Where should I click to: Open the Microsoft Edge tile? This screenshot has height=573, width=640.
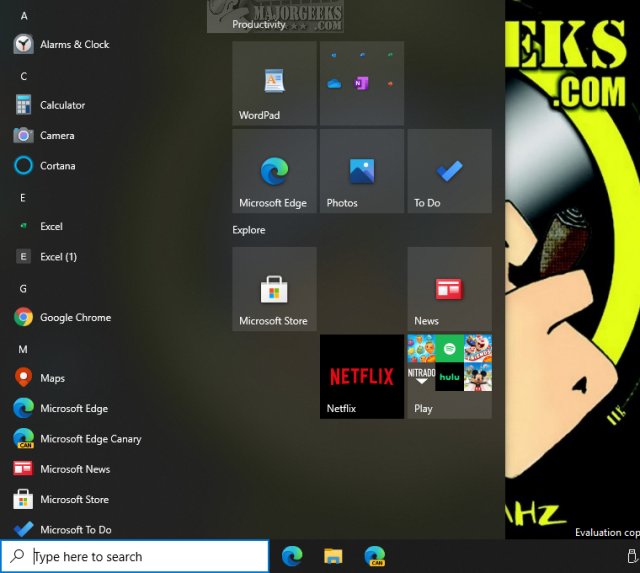click(274, 171)
